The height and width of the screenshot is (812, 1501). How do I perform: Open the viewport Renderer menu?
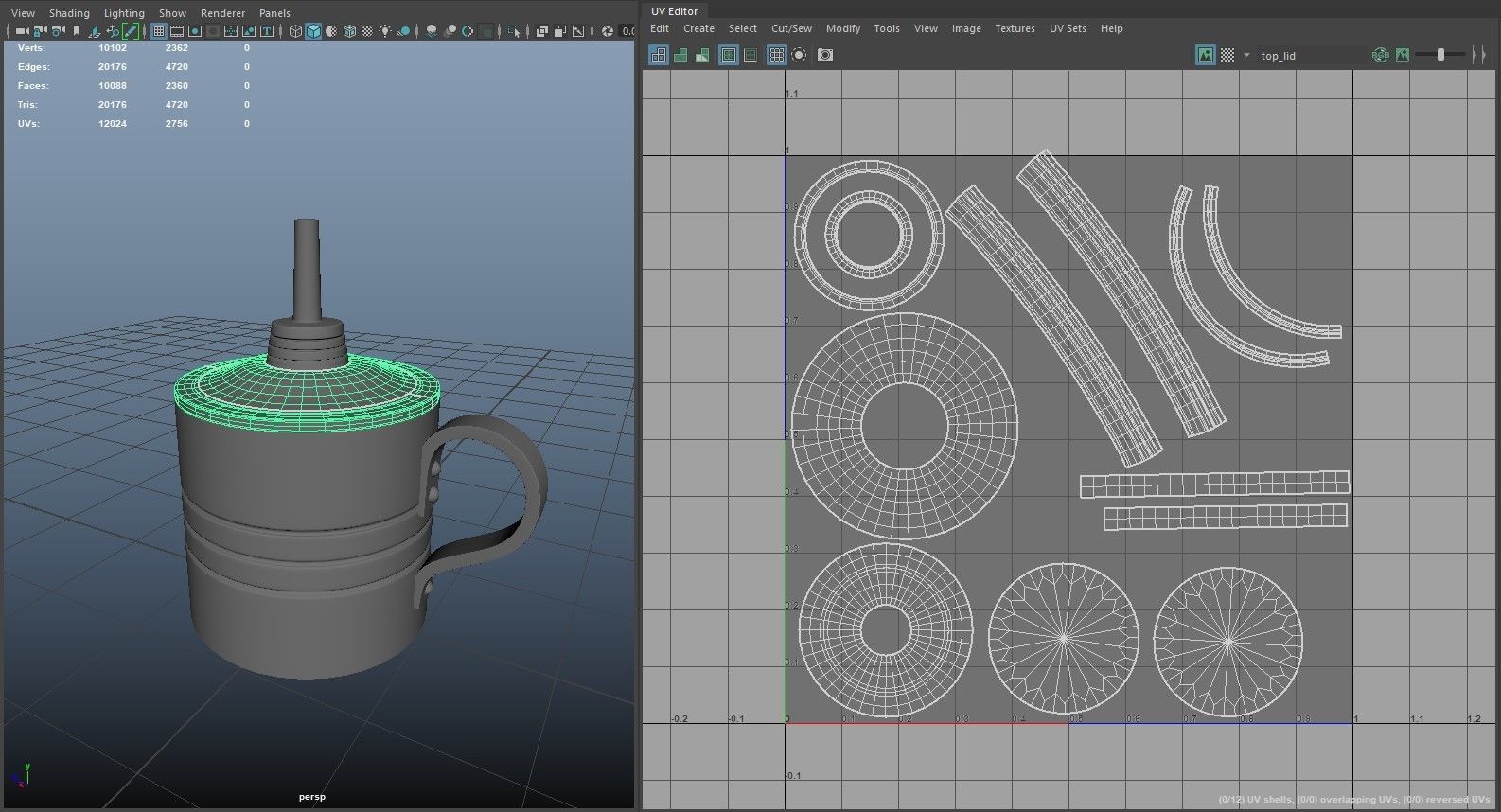click(x=222, y=13)
